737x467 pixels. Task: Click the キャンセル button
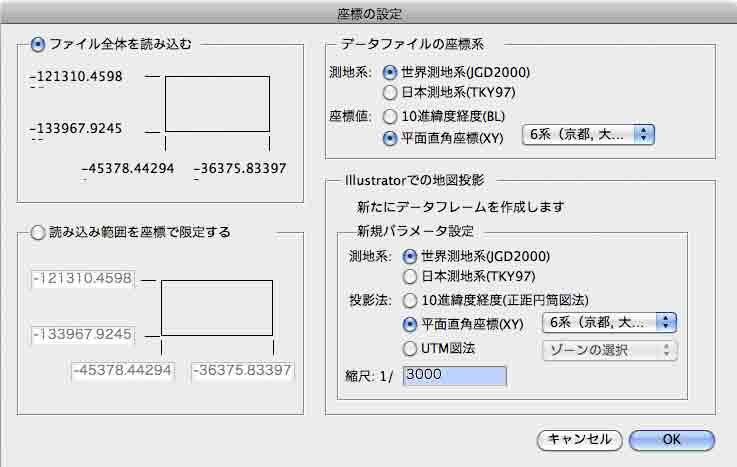pos(579,440)
